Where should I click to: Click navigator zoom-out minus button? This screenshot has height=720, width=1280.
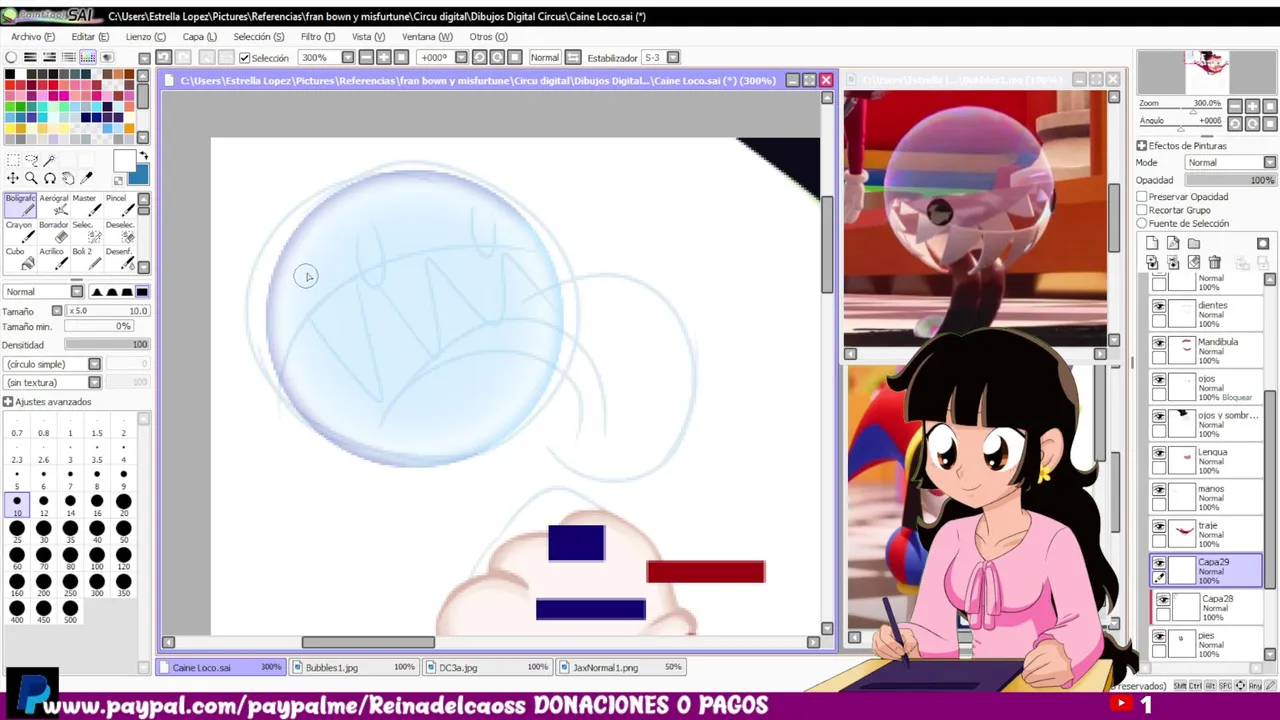click(x=1235, y=106)
